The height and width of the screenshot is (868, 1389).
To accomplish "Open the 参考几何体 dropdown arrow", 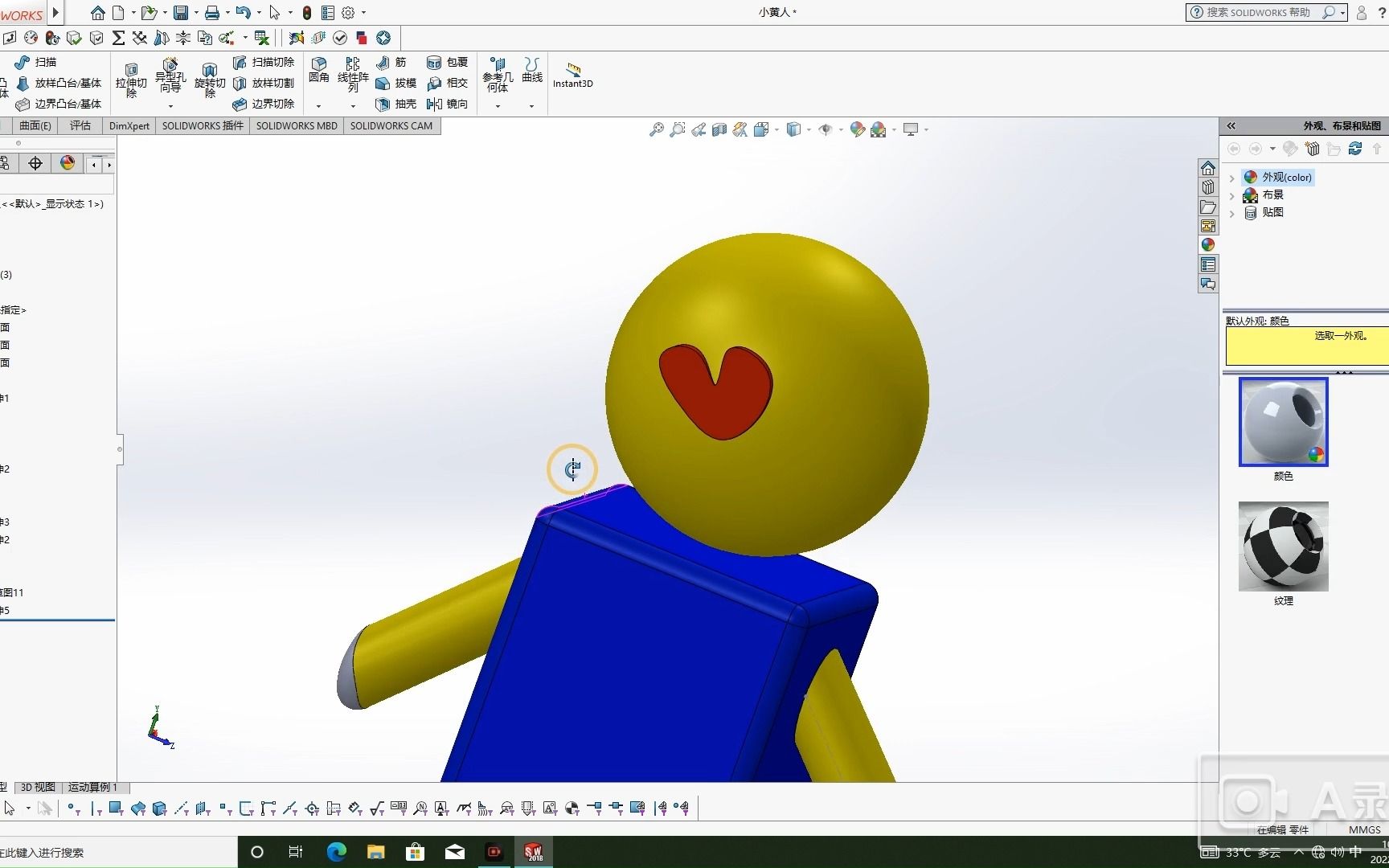I will (x=497, y=105).
